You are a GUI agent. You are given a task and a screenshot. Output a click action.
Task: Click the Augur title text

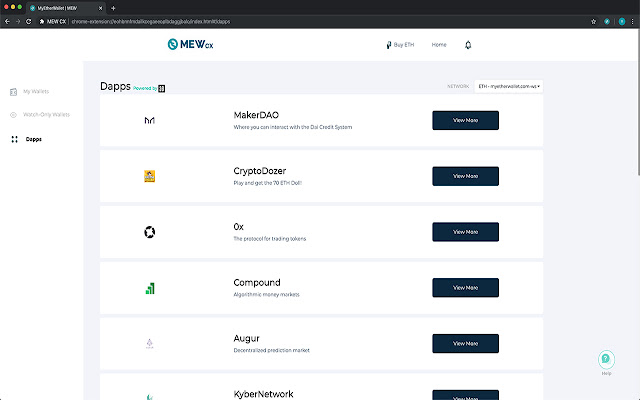click(247, 338)
